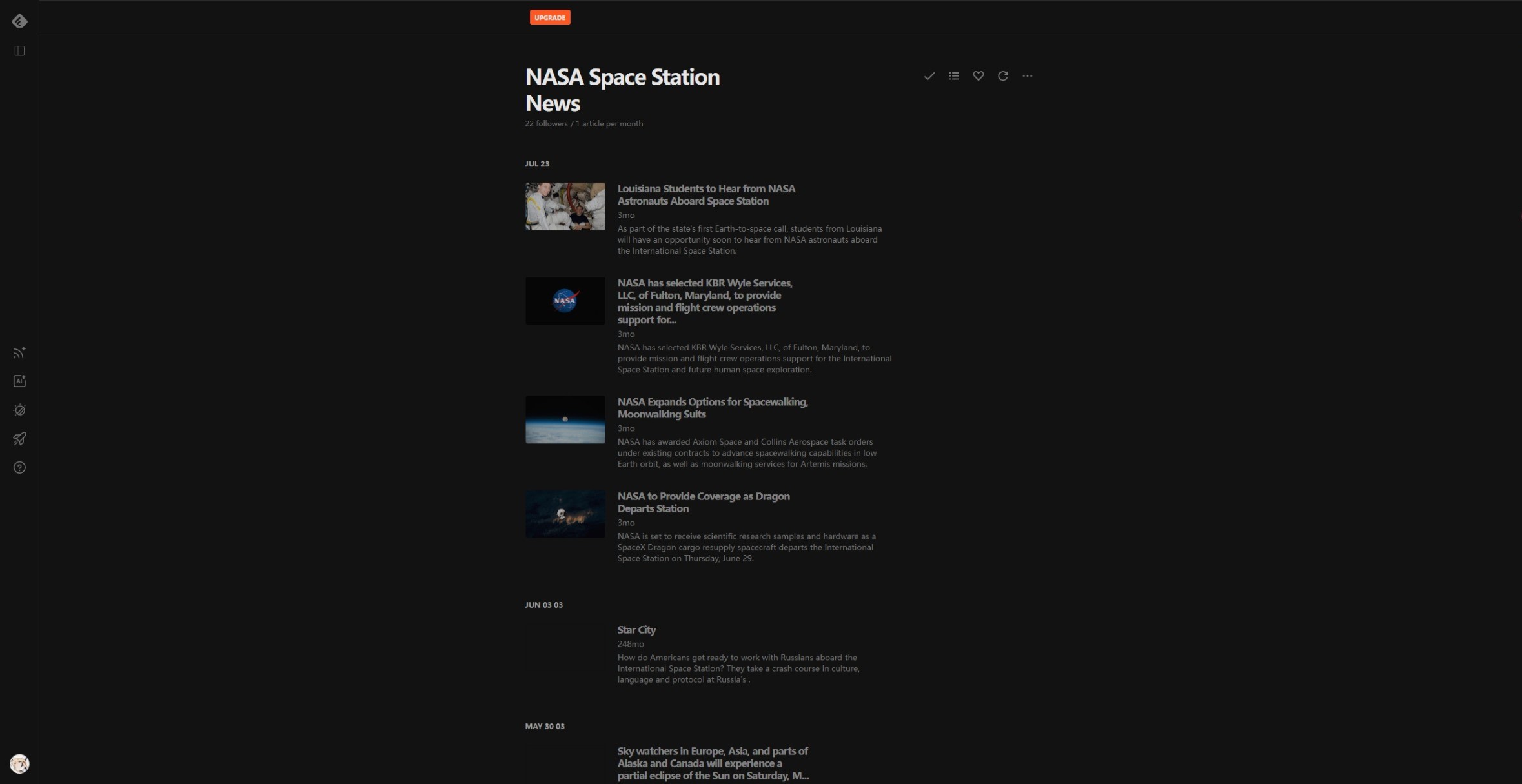
Task: Open Sky watchers in Europe article
Action: point(713,763)
